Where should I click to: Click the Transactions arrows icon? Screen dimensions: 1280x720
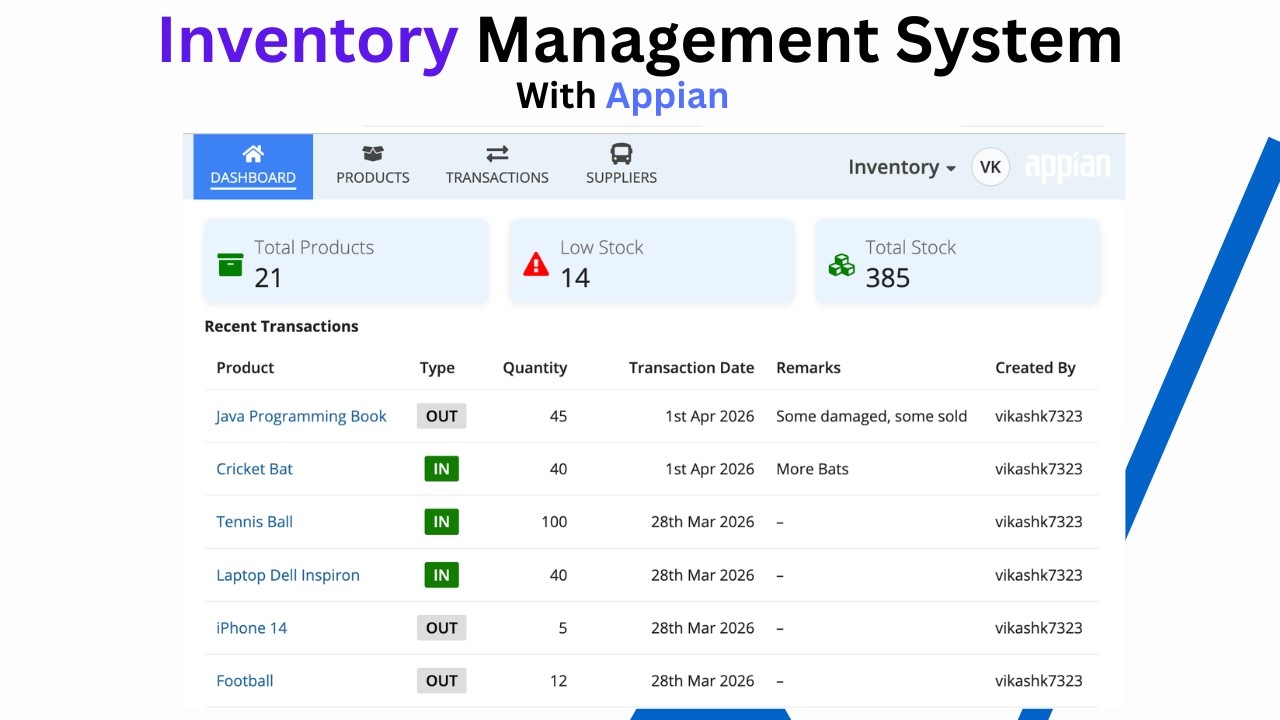tap(497, 154)
